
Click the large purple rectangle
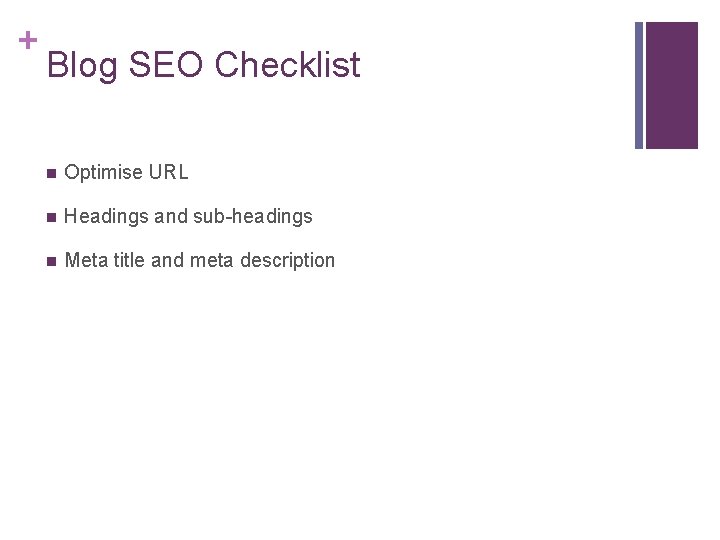[x=671, y=85]
